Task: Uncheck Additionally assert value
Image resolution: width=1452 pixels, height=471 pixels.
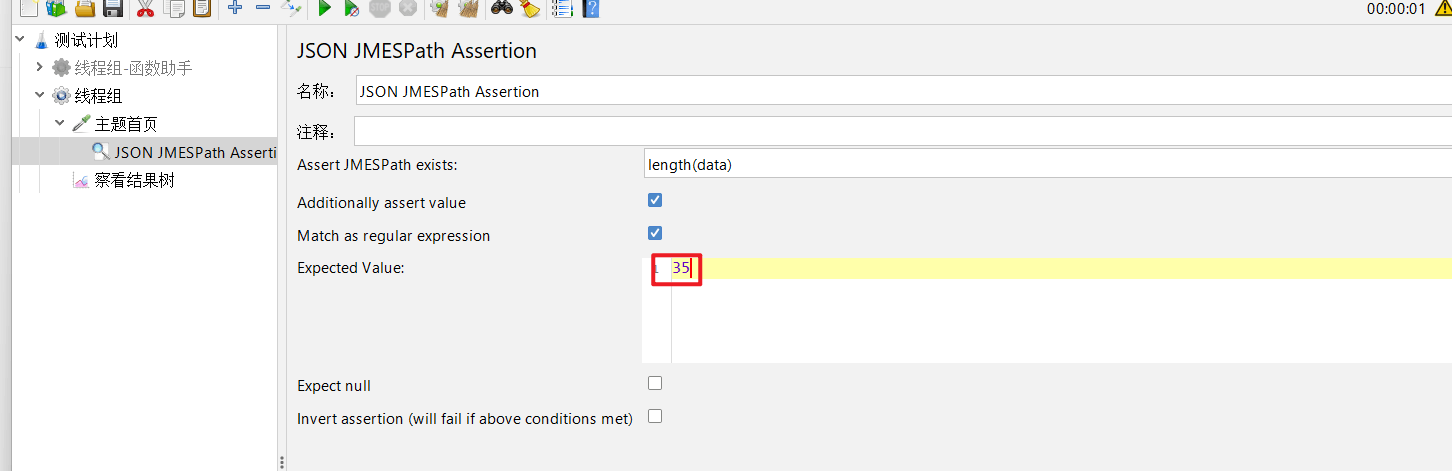Action: click(655, 200)
